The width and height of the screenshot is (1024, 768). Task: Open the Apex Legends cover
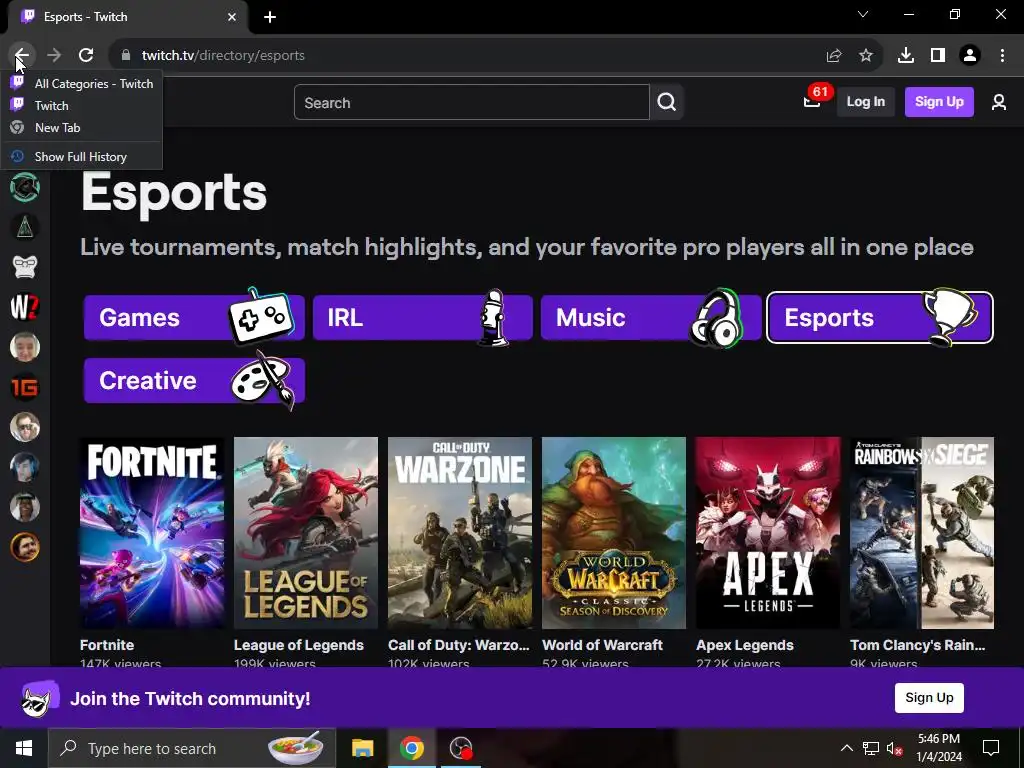click(x=768, y=533)
